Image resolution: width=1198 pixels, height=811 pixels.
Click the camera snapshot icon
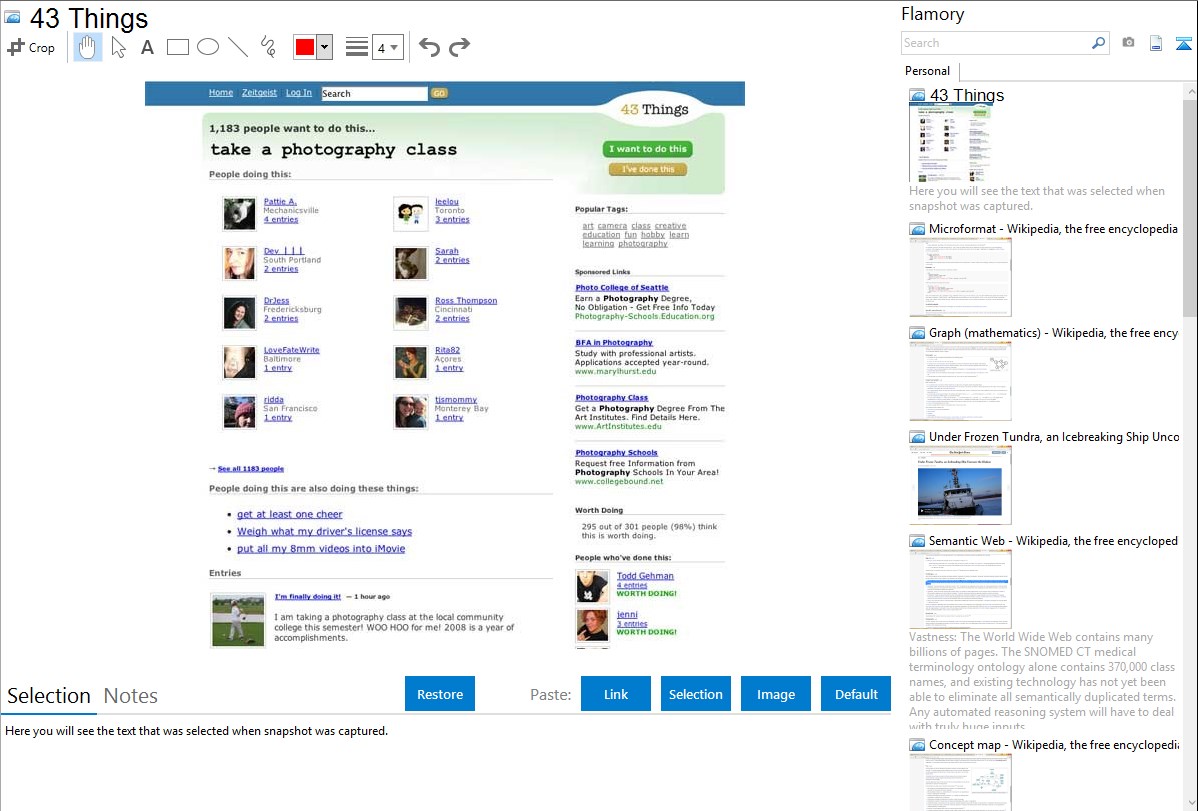click(1128, 43)
